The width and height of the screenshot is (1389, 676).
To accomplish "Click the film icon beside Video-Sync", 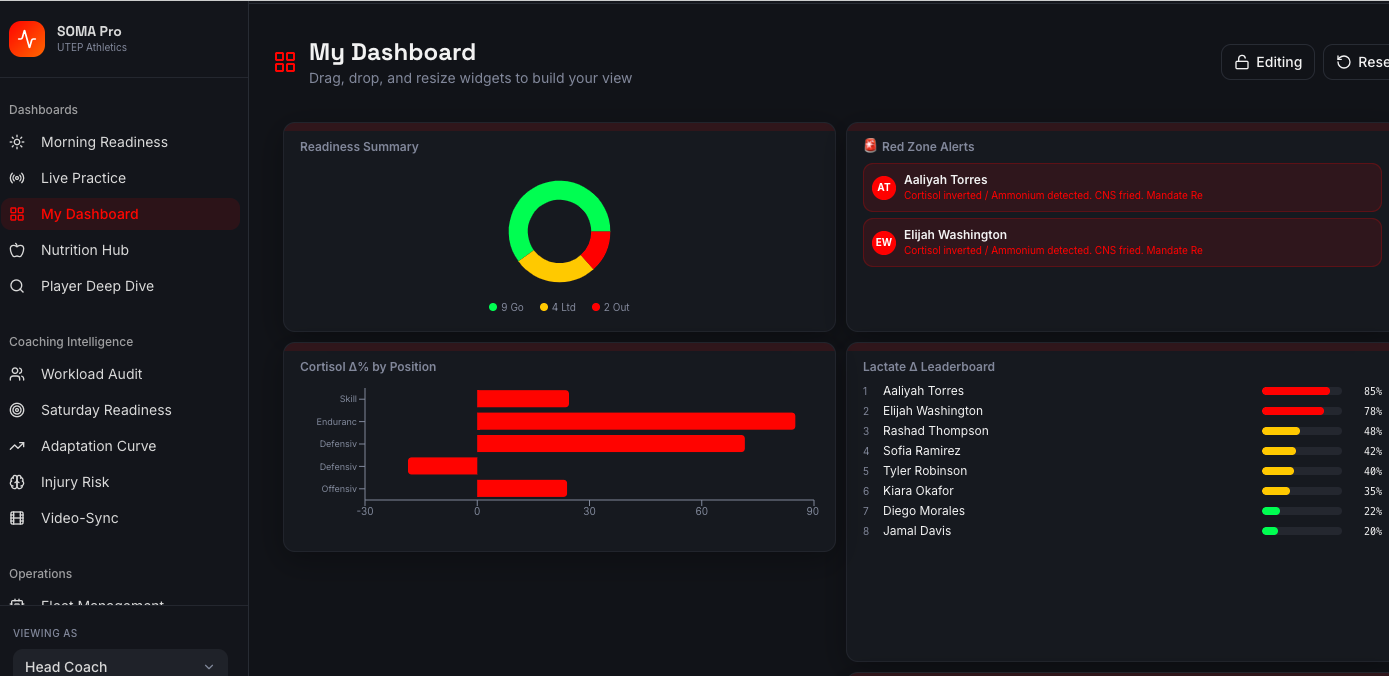I will 17,518.
